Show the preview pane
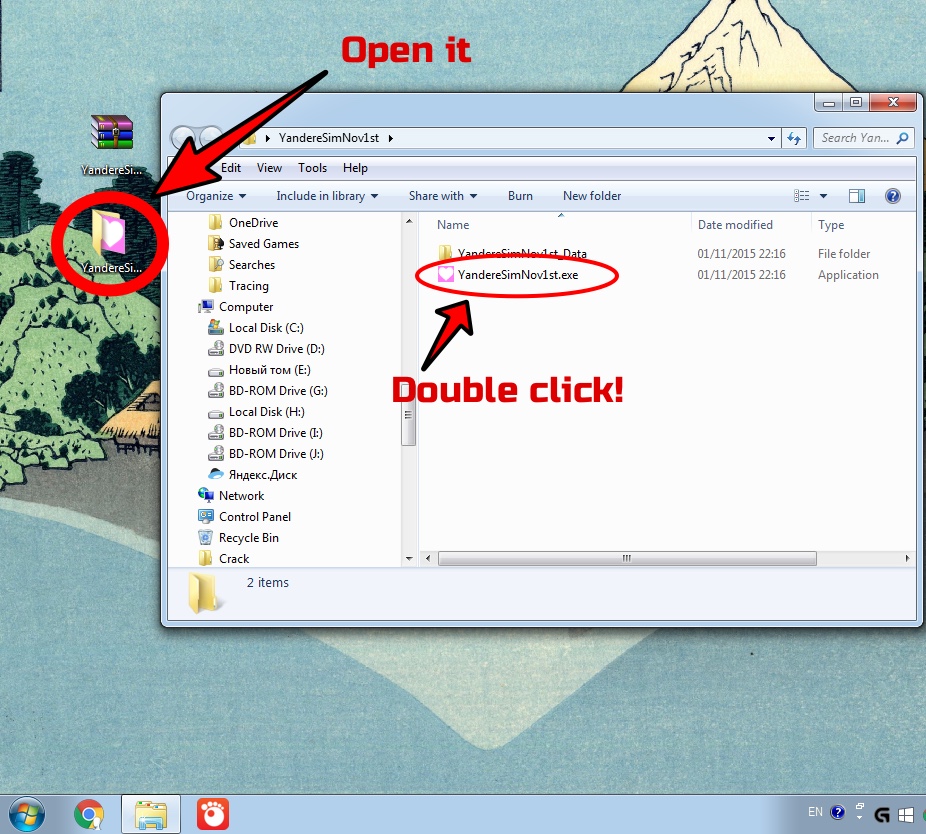 tap(856, 196)
